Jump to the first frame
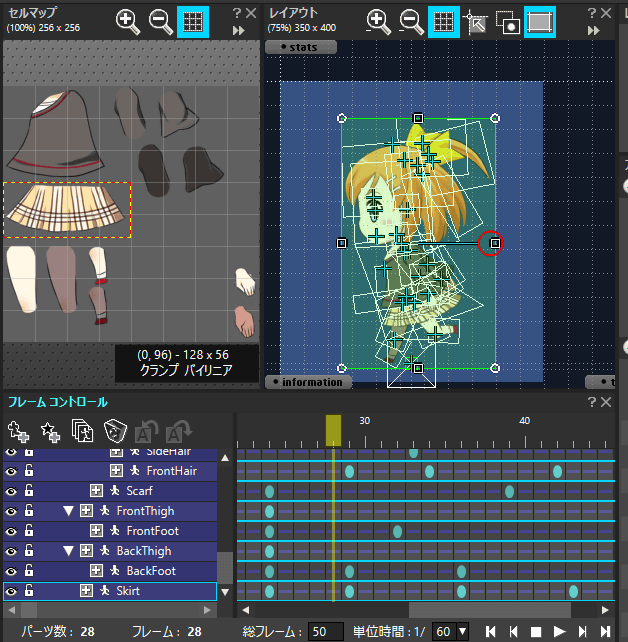This screenshot has height=642, width=628. coord(490,631)
